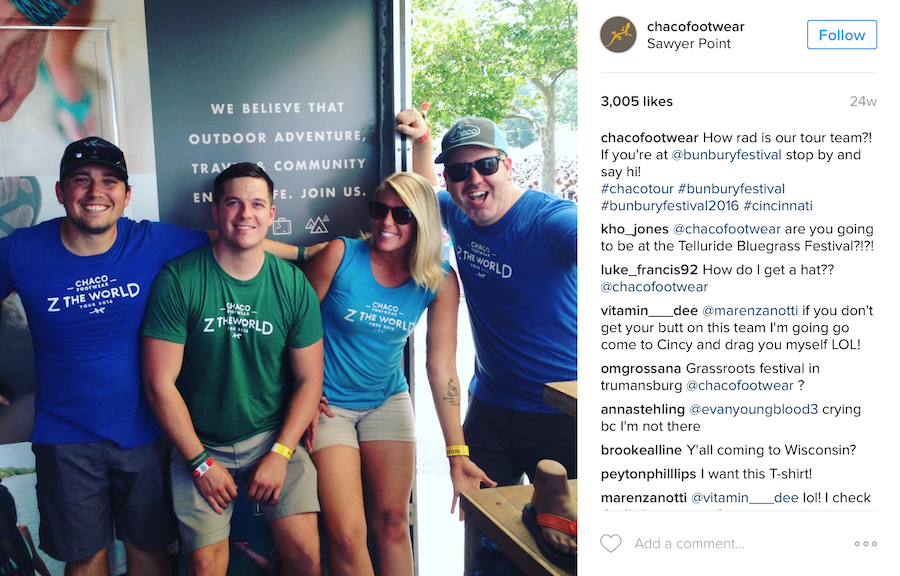Open the chacofootwear username in the header
900x576 pixels.
tap(695, 26)
